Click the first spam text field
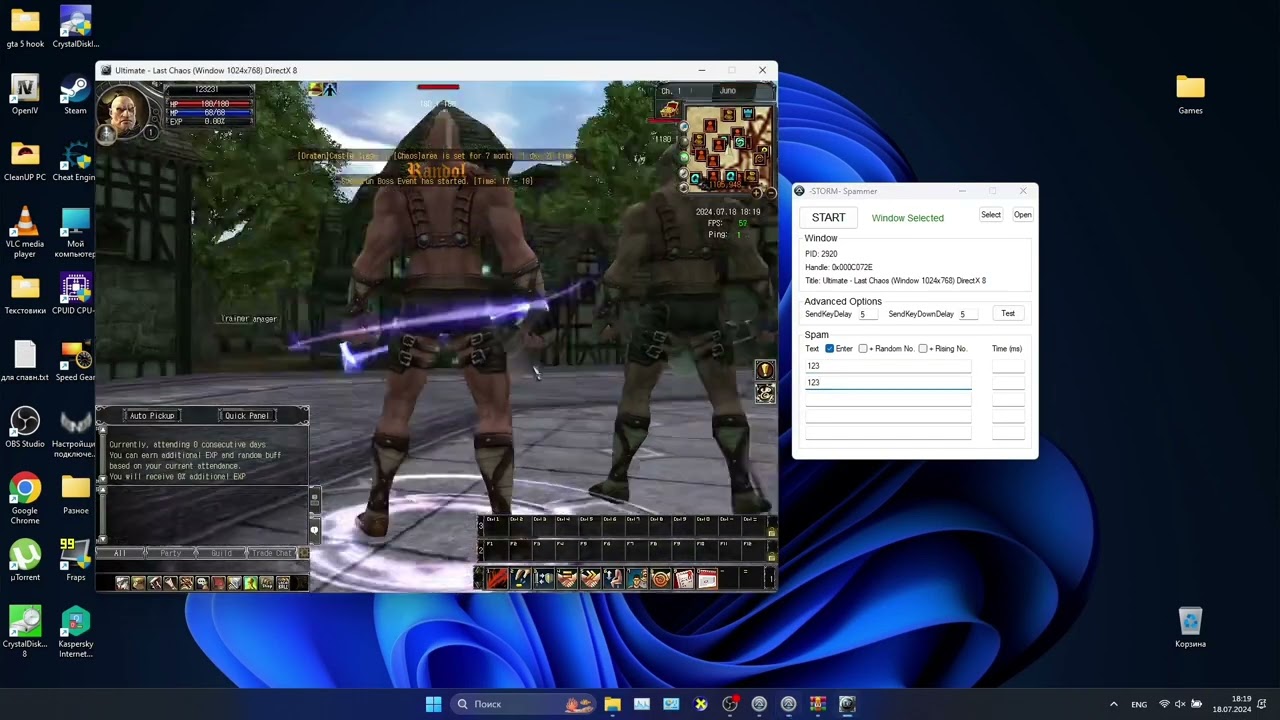The image size is (1280, 720). [888, 366]
